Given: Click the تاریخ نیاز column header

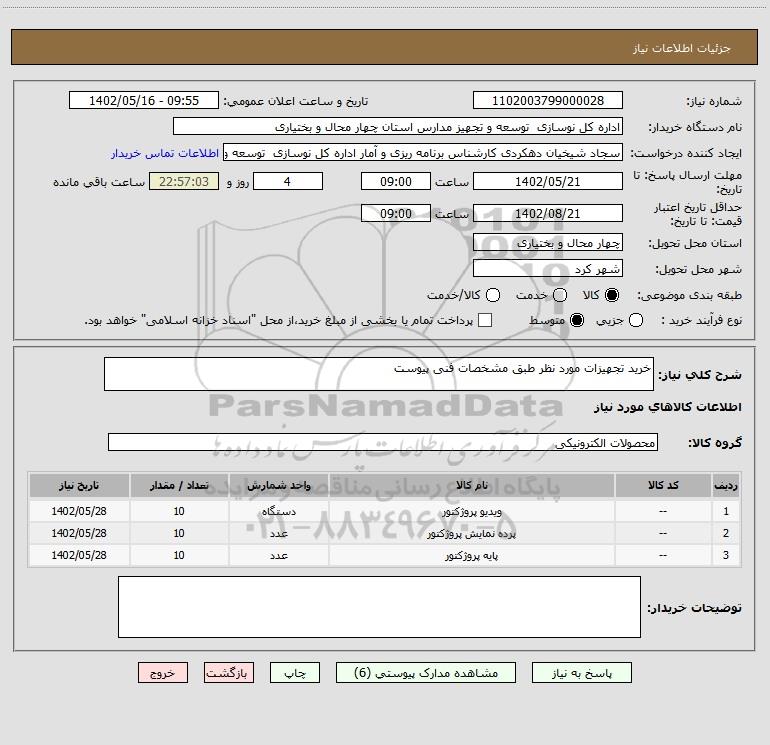Looking at the screenshot, I should point(79,486).
